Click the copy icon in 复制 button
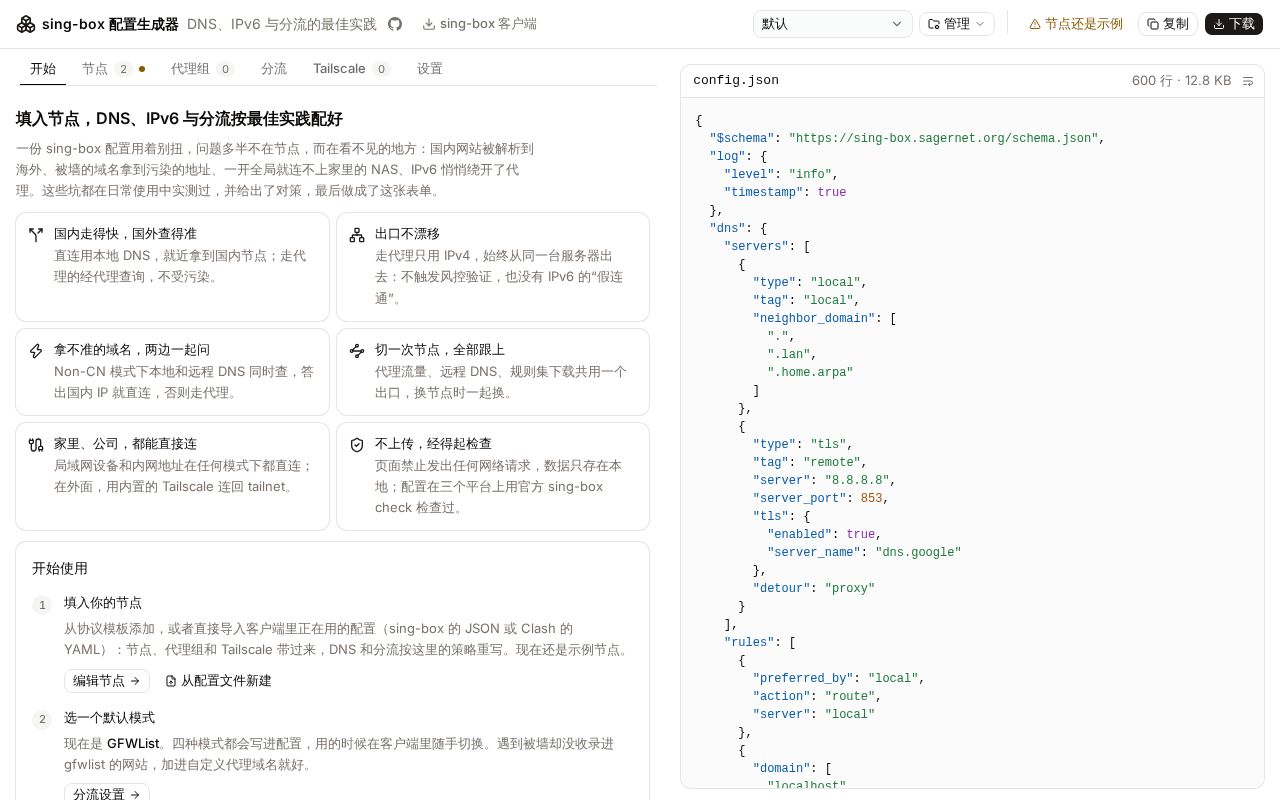Viewport: 1280px width, 800px height. point(1153,24)
